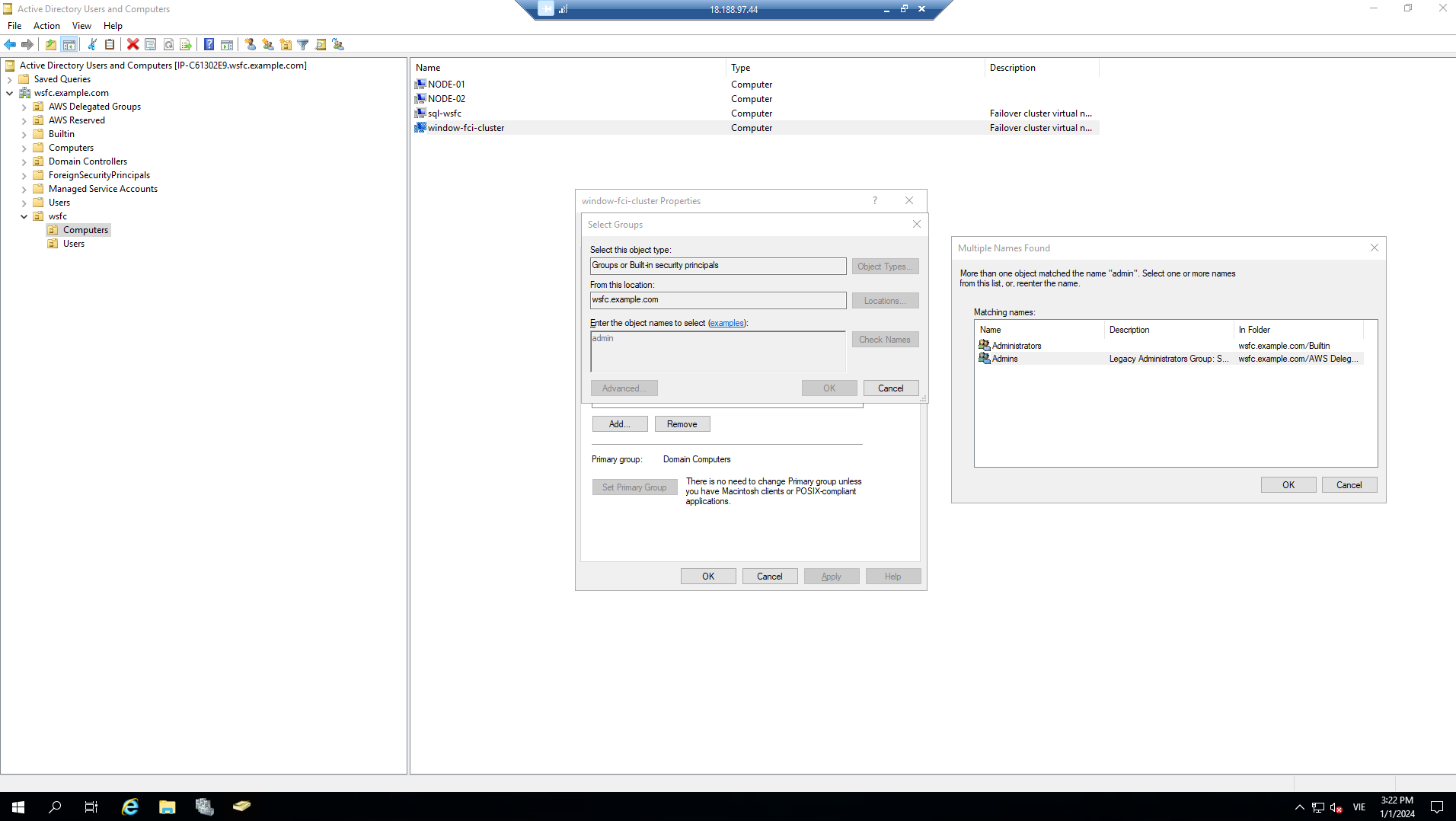The image size is (1456, 821).
Task: Open Help with the question mark icon
Action: pos(209,44)
